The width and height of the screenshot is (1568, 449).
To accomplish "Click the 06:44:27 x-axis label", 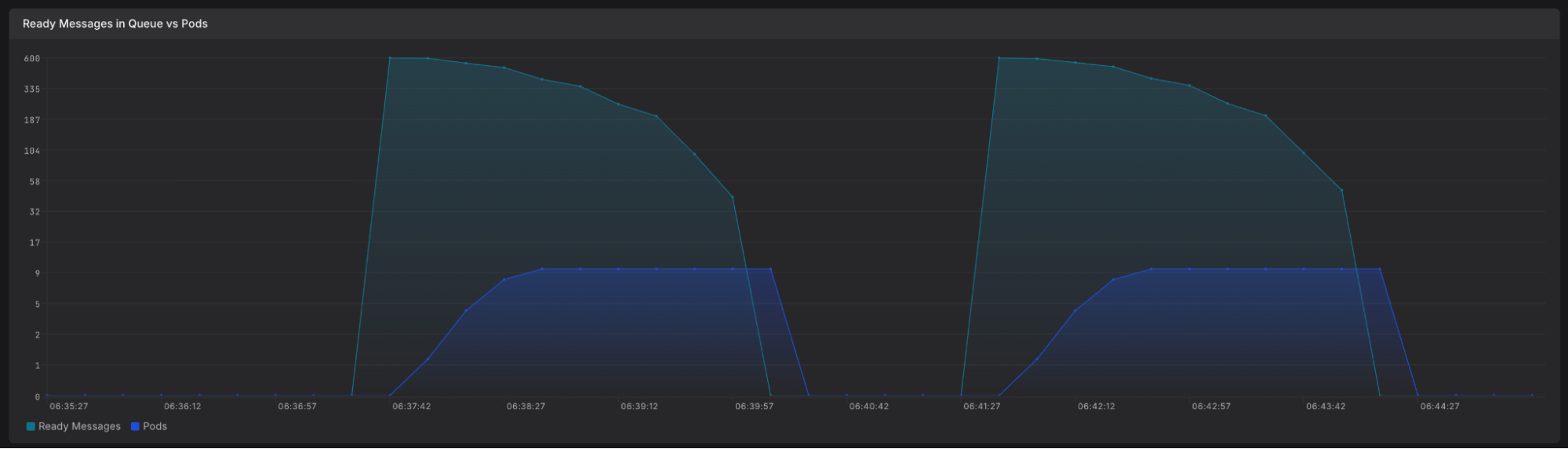I will pos(1440,407).
